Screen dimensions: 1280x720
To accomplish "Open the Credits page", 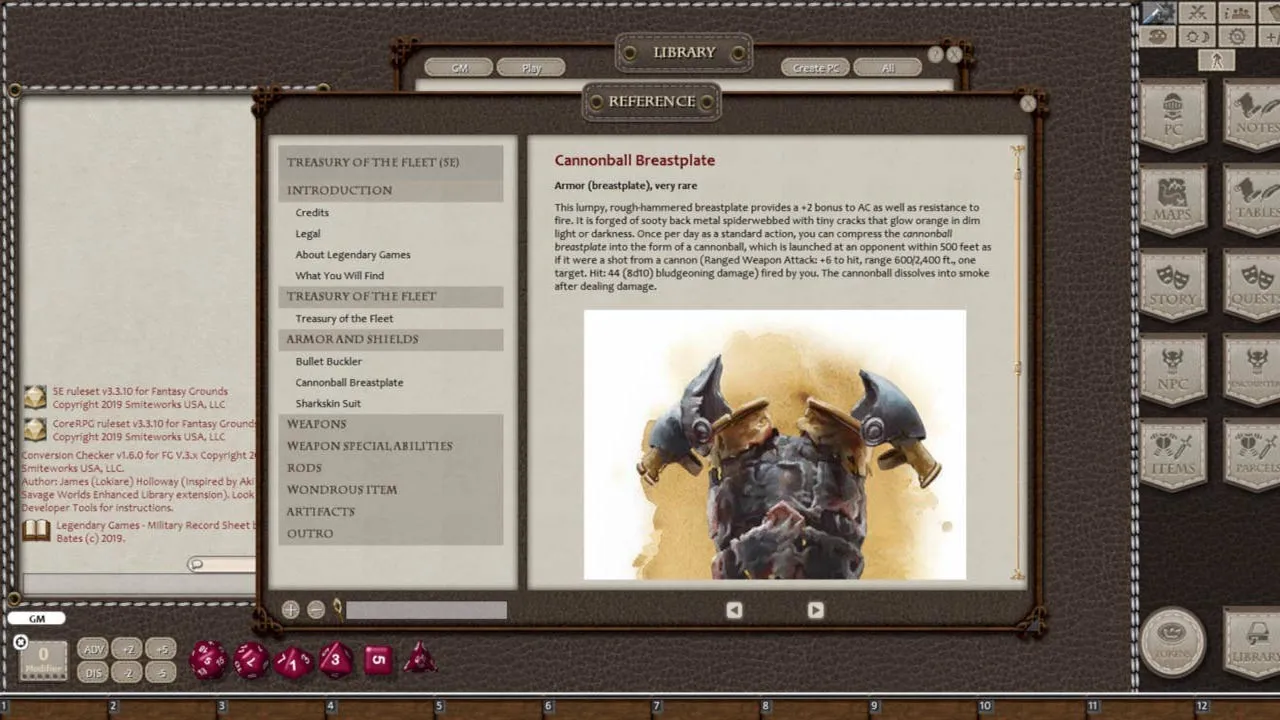I will tap(312, 213).
